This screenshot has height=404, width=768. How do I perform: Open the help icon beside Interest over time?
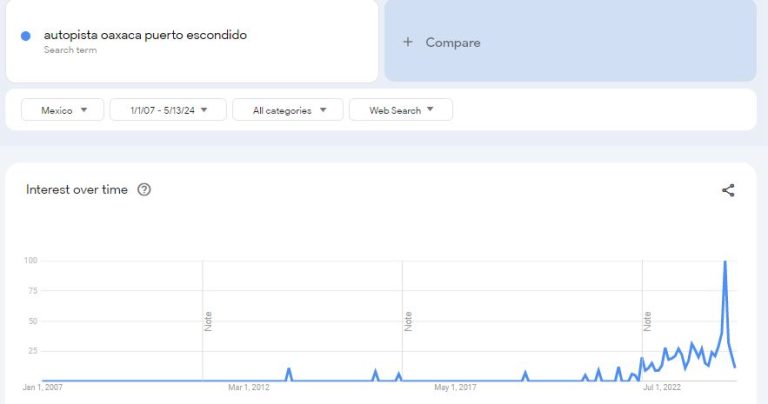(x=144, y=190)
